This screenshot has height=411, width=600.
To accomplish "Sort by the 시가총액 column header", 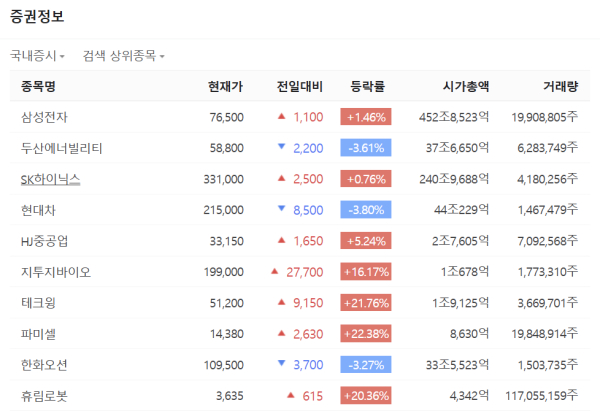I will (465, 86).
